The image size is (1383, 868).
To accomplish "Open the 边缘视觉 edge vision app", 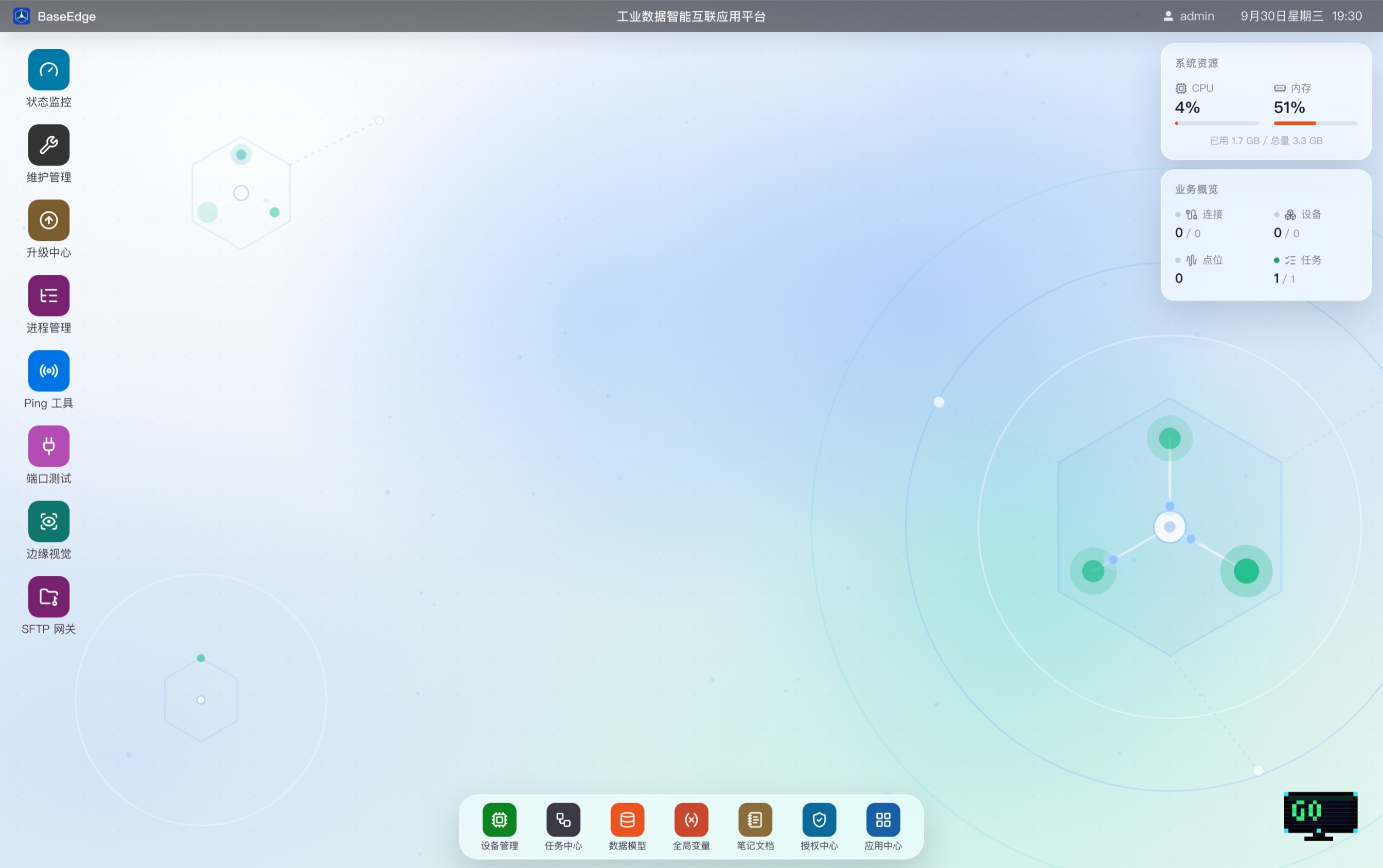I will click(49, 521).
